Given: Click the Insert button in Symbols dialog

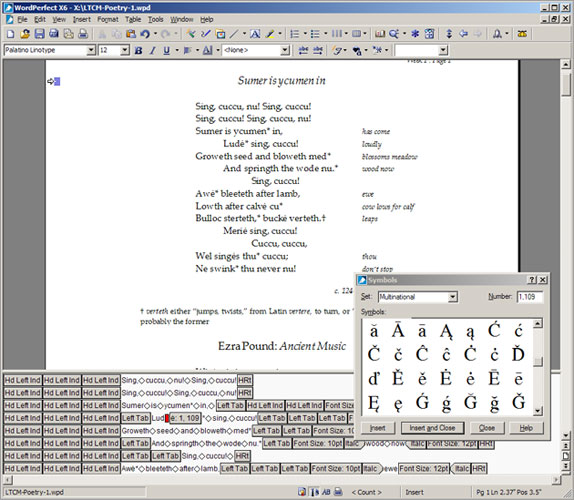Looking at the screenshot, I should point(378,428).
